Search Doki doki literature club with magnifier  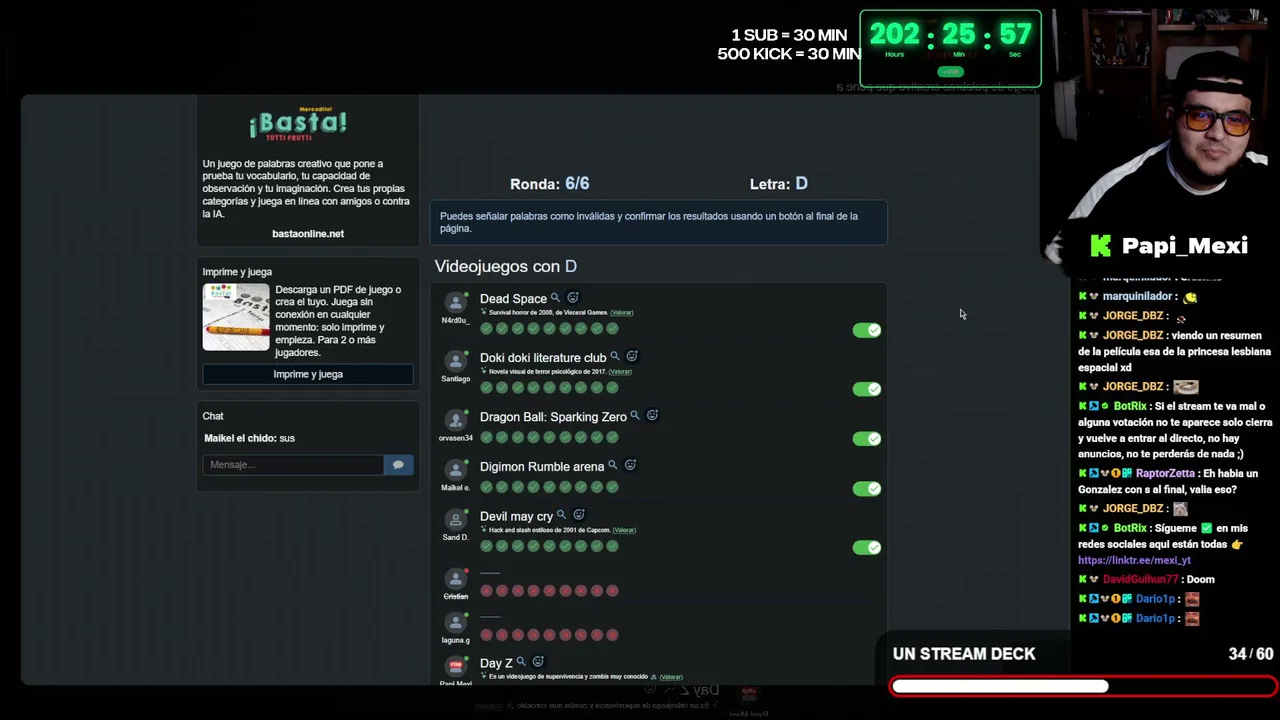[x=615, y=357]
